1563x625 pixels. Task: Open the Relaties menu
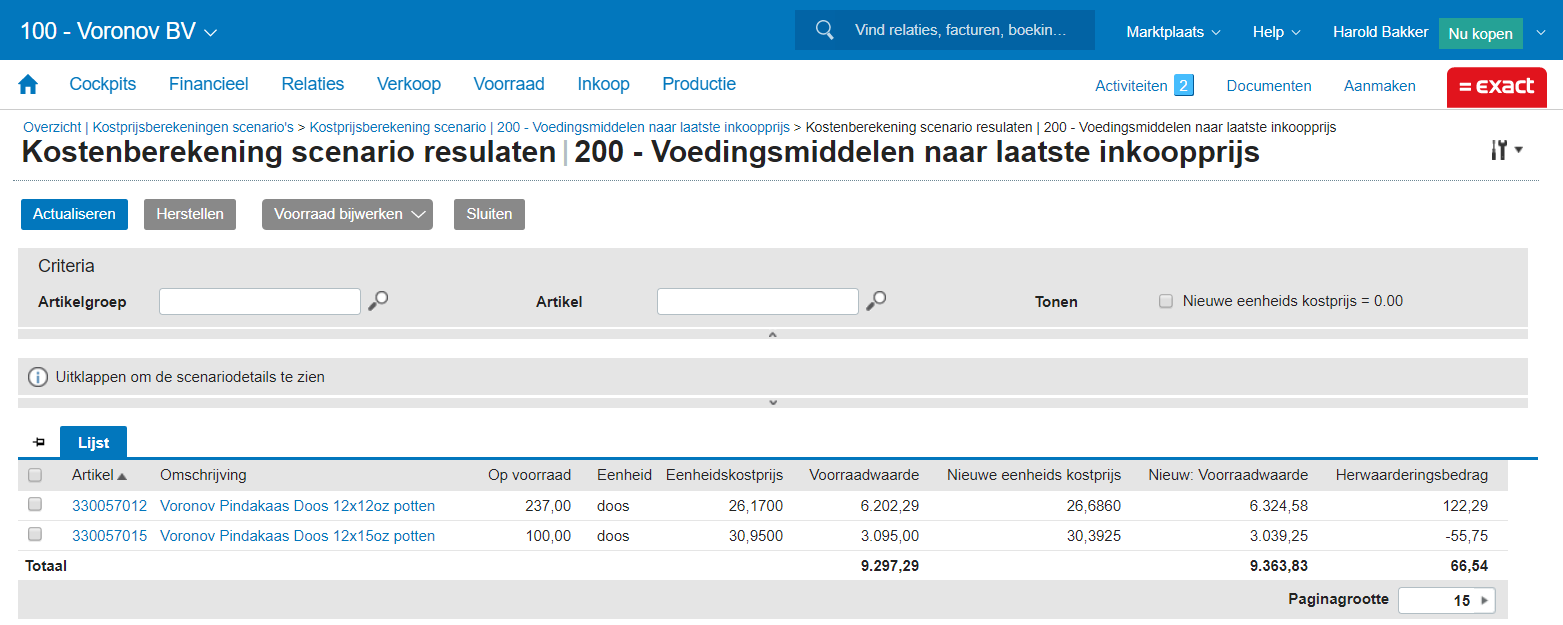tap(313, 84)
